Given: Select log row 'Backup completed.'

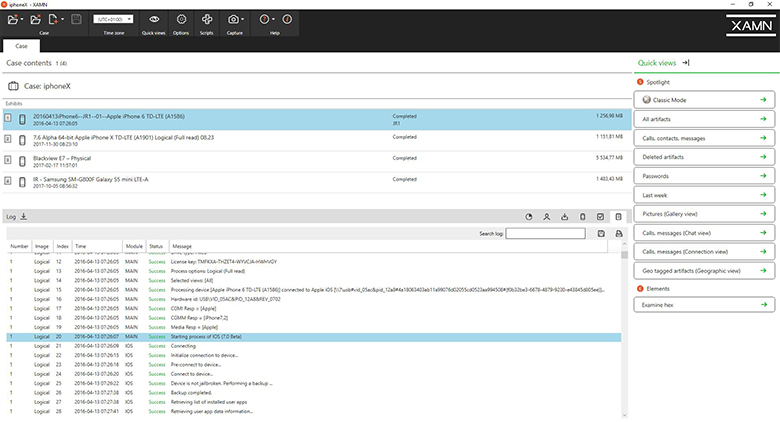Looking at the screenshot, I should click(314, 393).
